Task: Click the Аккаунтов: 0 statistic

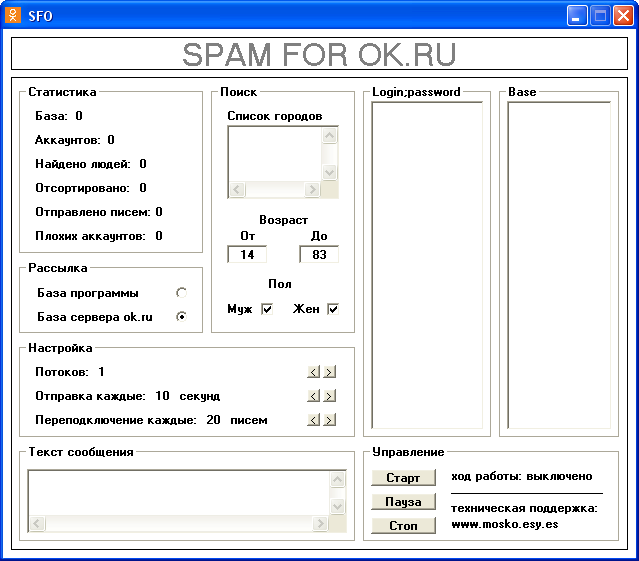Action: tap(75, 140)
